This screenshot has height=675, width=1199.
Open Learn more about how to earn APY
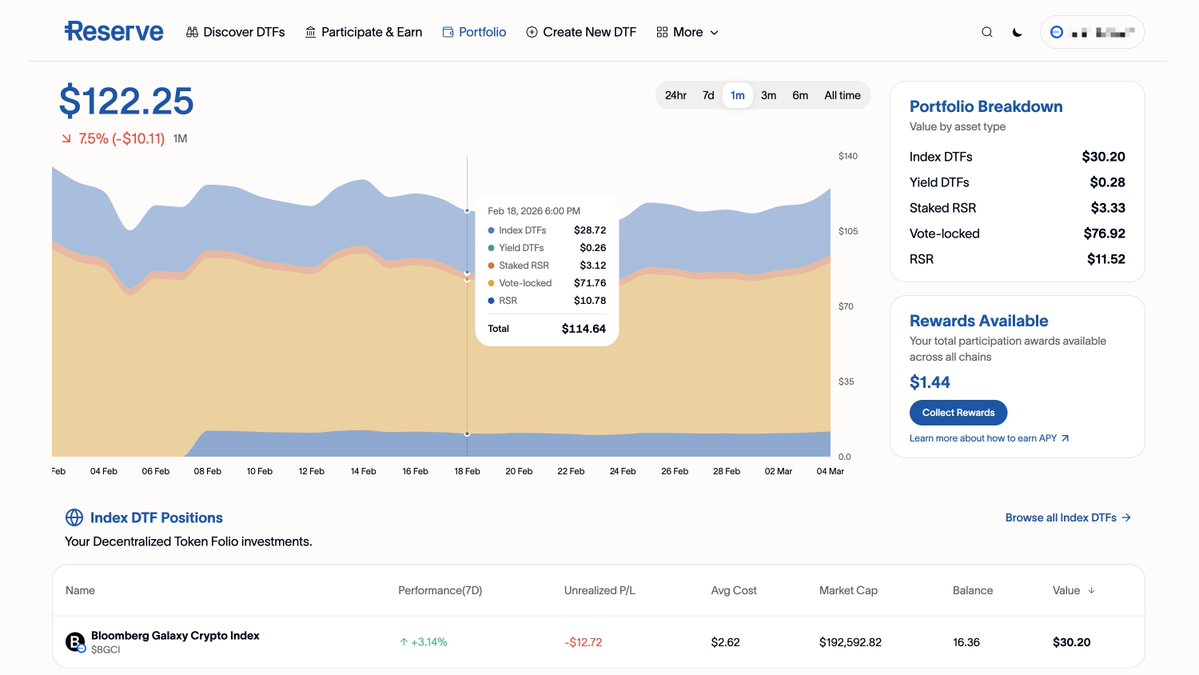(x=989, y=438)
